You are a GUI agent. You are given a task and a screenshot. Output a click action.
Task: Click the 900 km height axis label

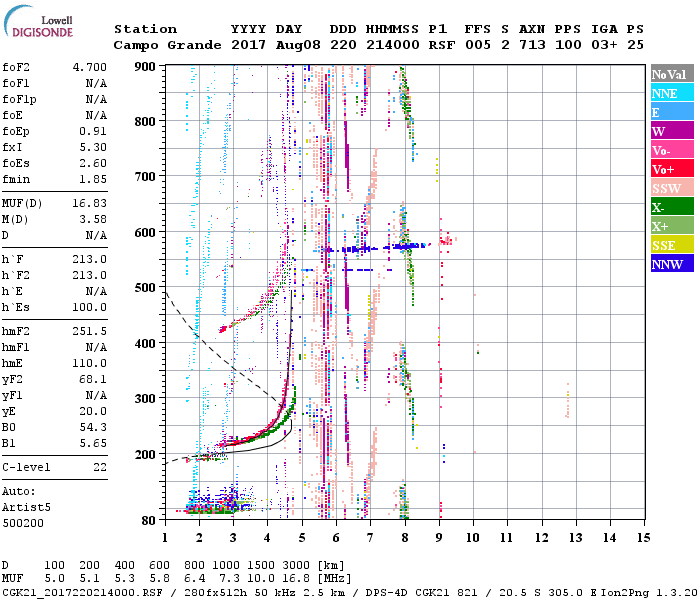pos(146,66)
